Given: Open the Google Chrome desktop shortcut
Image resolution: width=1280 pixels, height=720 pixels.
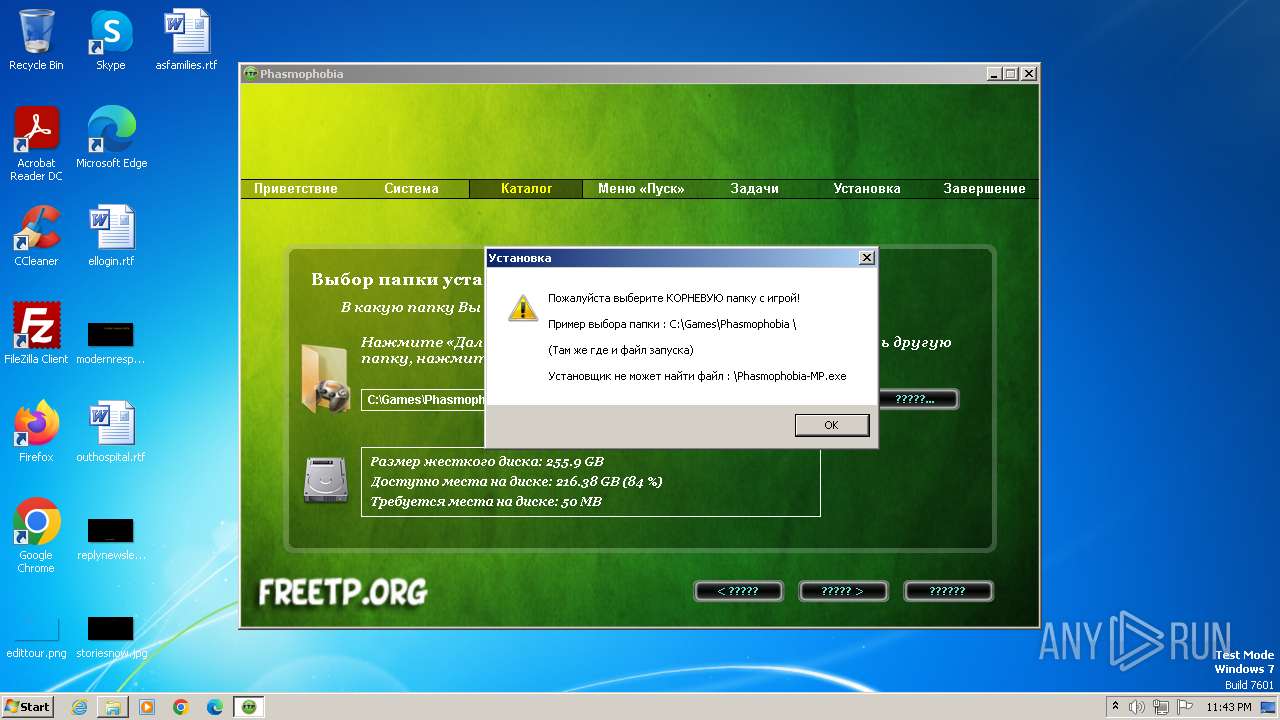Looking at the screenshot, I should coord(36,535).
